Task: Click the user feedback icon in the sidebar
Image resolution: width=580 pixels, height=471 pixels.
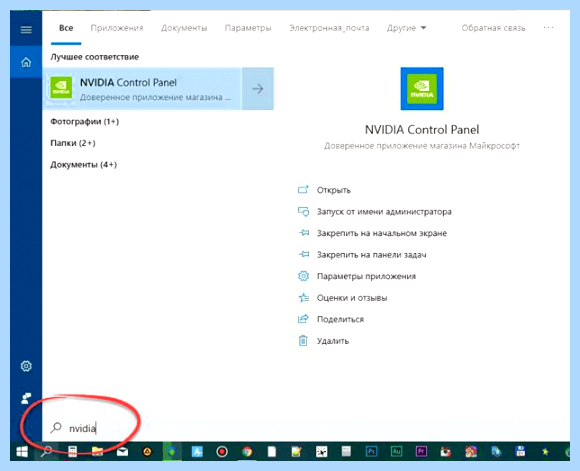Action: point(26,398)
